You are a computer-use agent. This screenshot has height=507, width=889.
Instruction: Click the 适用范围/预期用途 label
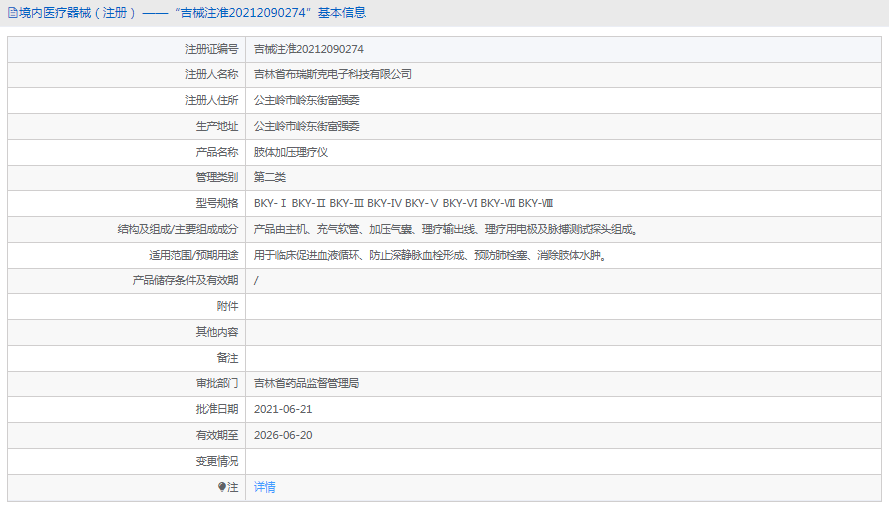(194, 255)
